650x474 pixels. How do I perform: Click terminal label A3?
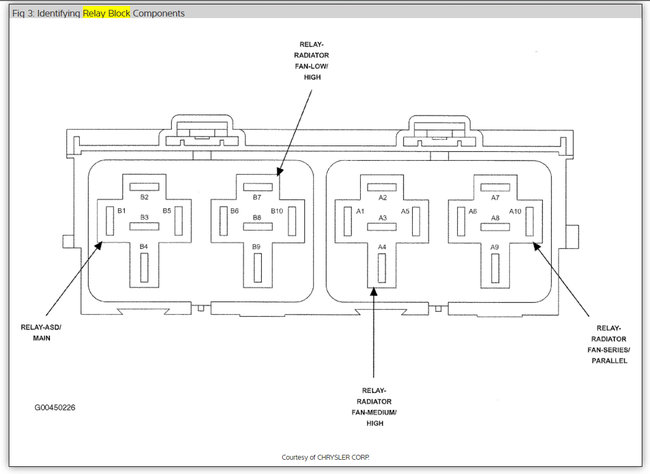pos(383,217)
